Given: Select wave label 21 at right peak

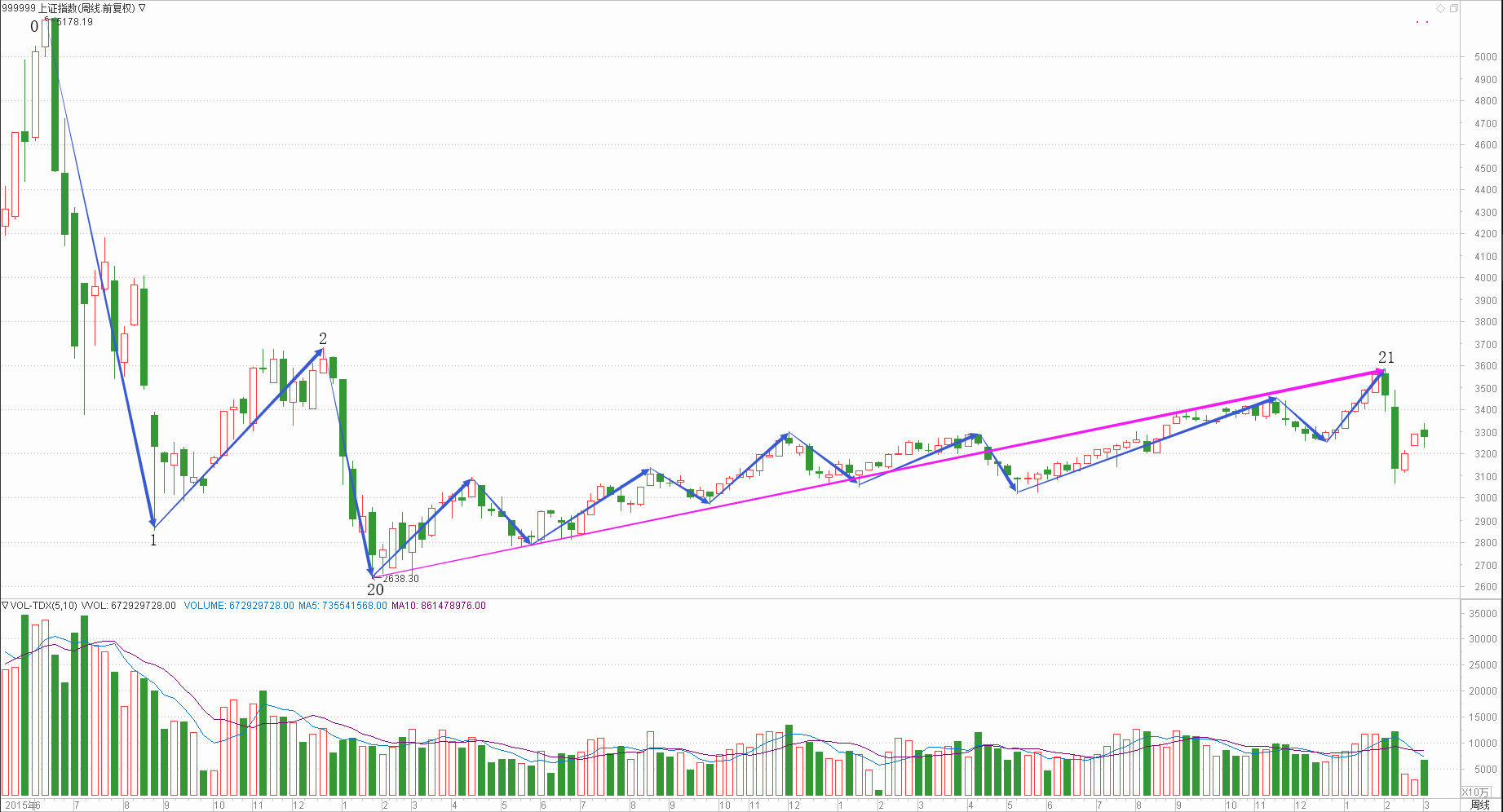Looking at the screenshot, I should (1386, 357).
